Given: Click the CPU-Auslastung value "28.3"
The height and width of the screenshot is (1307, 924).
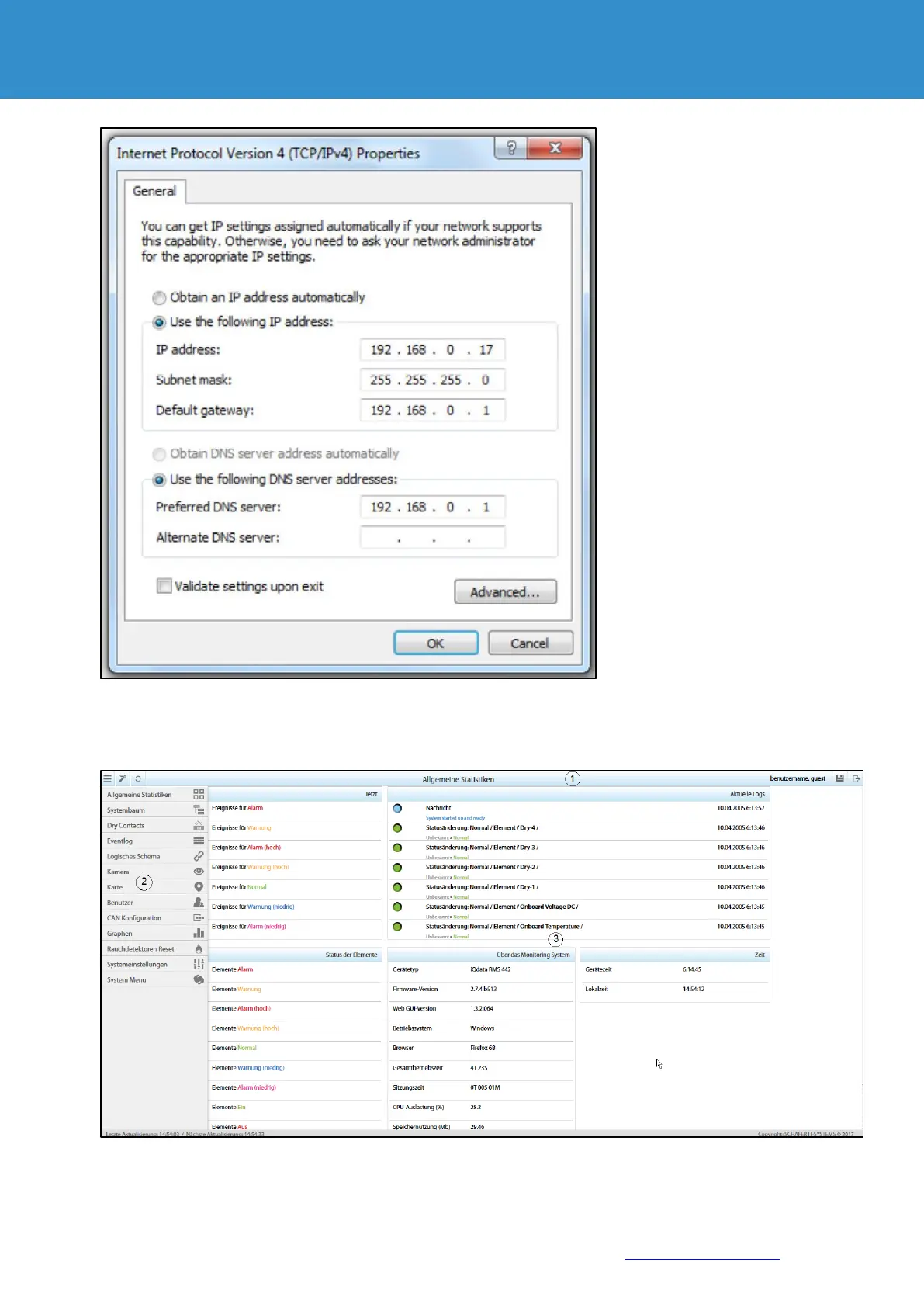Looking at the screenshot, I should coord(476,1108).
